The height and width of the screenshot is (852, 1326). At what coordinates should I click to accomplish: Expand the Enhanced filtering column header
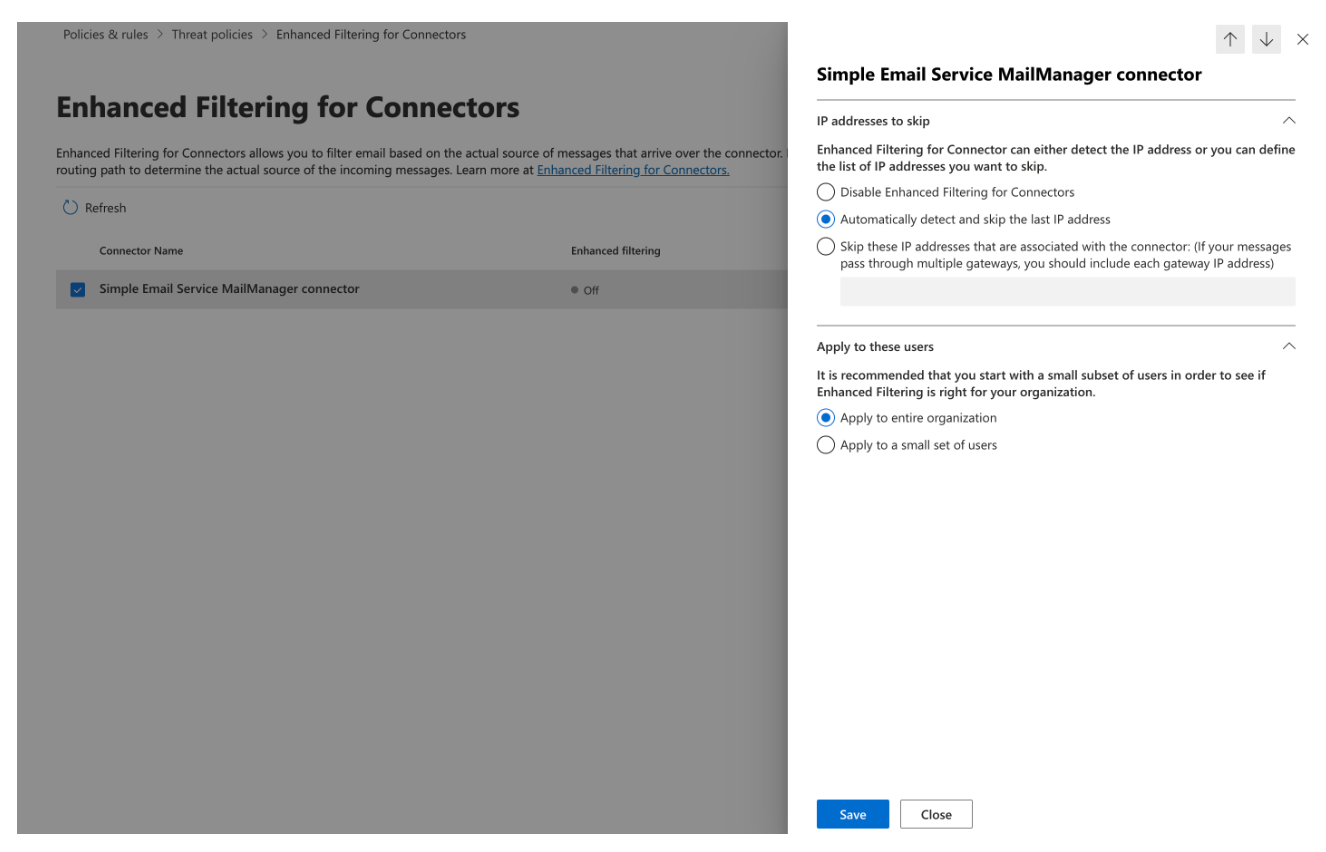615,250
